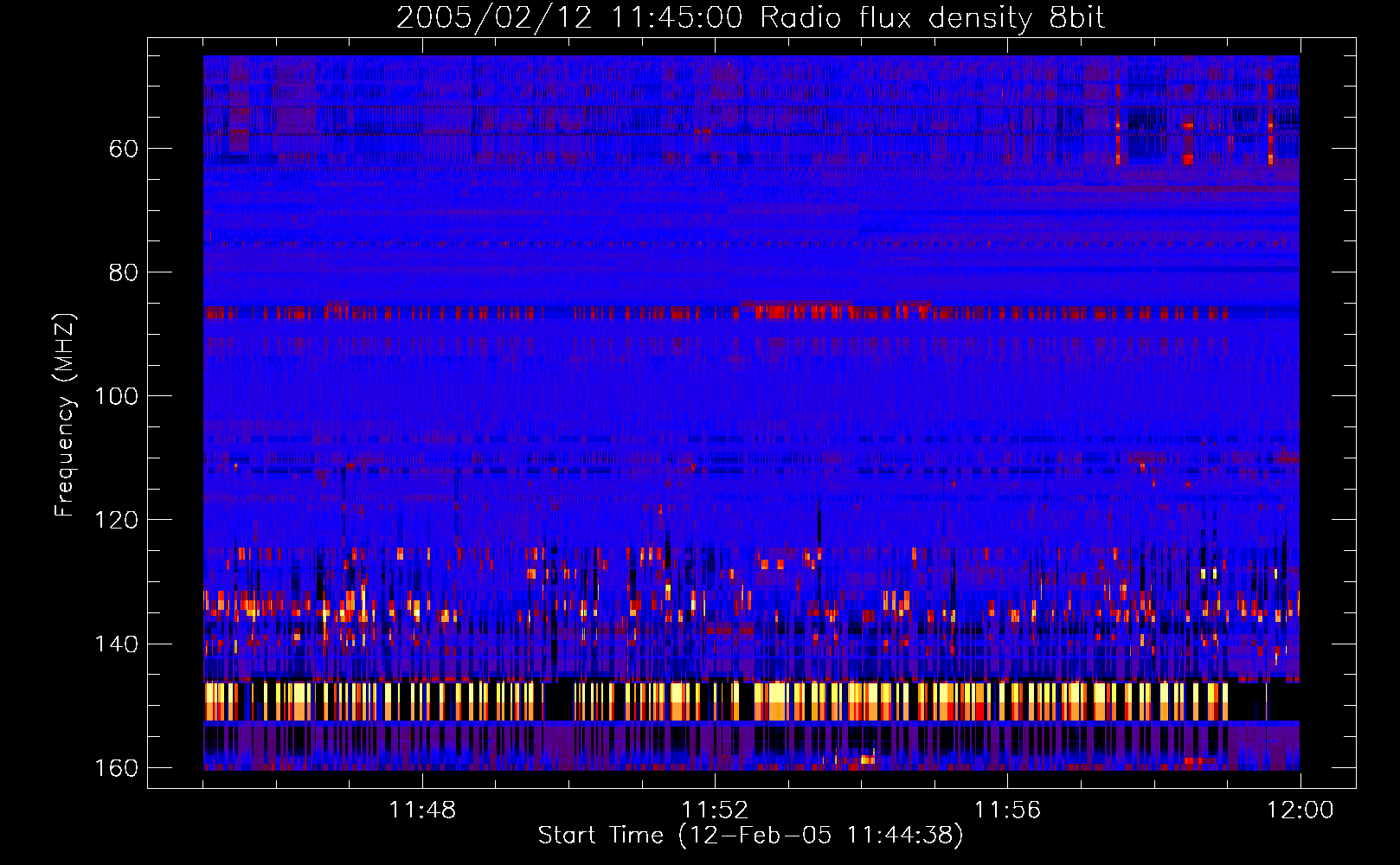Viewport: 1400px width, 865px height.
Task: Click the 60 frequency tick label
Action: coord(124,149)
